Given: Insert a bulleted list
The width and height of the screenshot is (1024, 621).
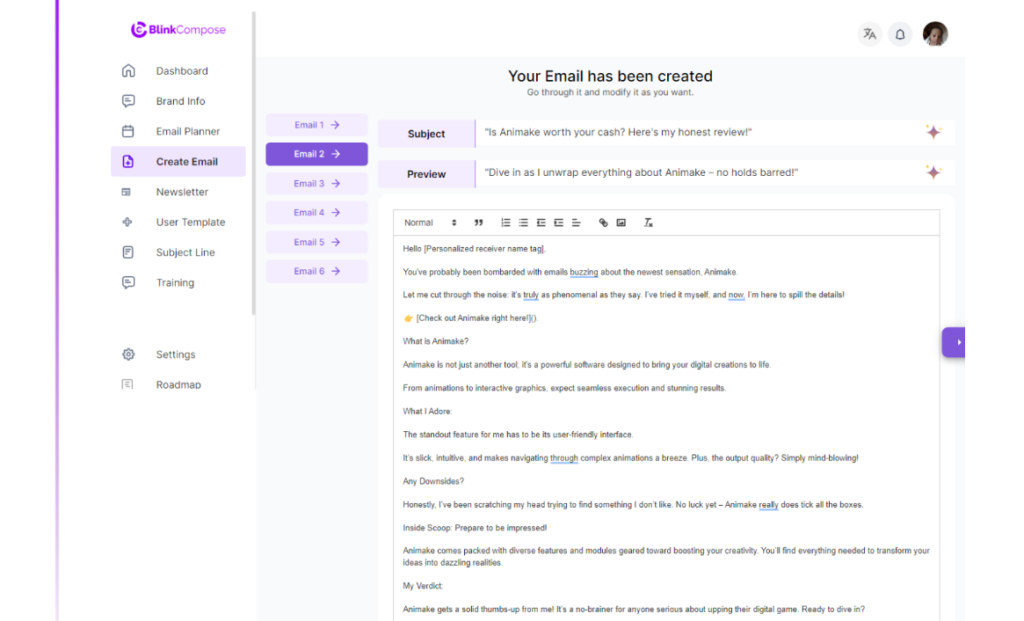Looking at the screenshot, I should click(523, 223).
